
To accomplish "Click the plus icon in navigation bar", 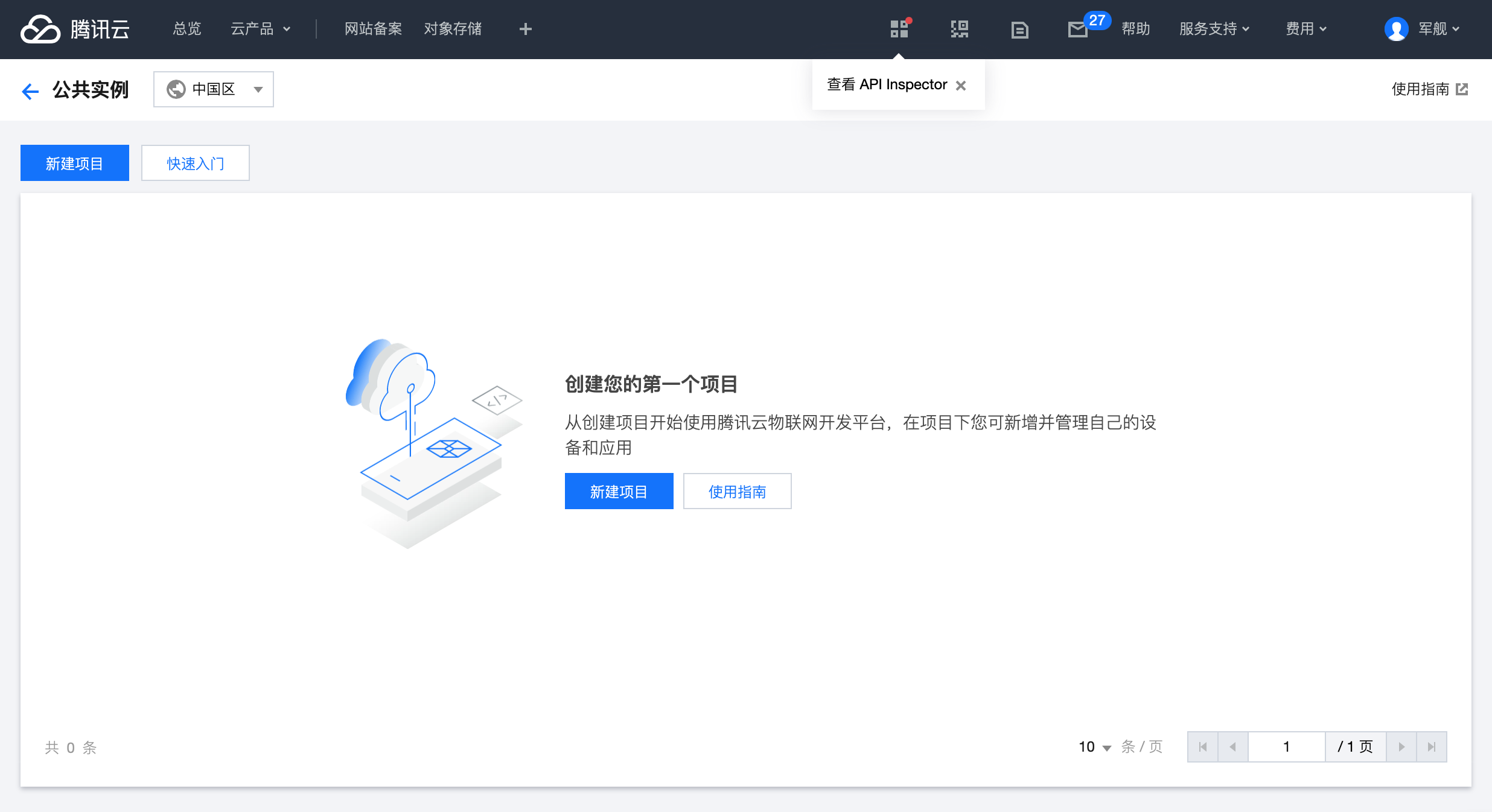I will pyautogui.click(x=525, y=29).
